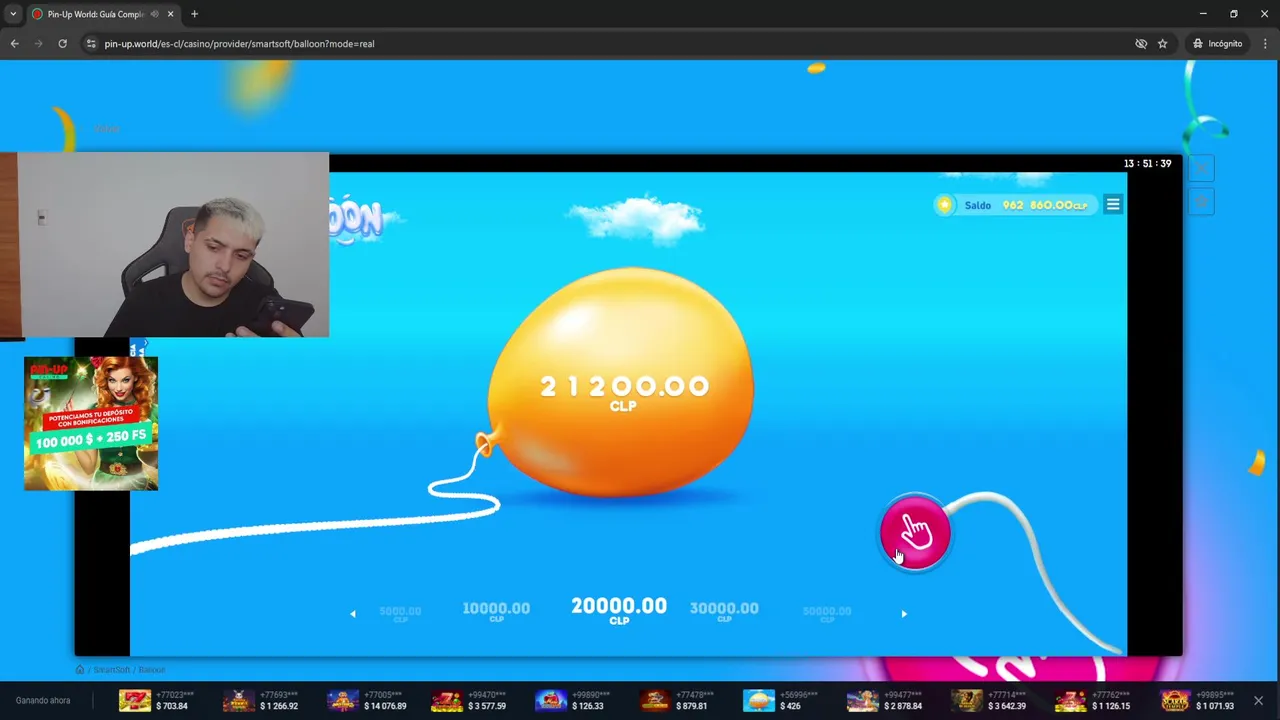Close the Pin-Up World tab
The image size is (1280, 720).
(x=170, y=14)
